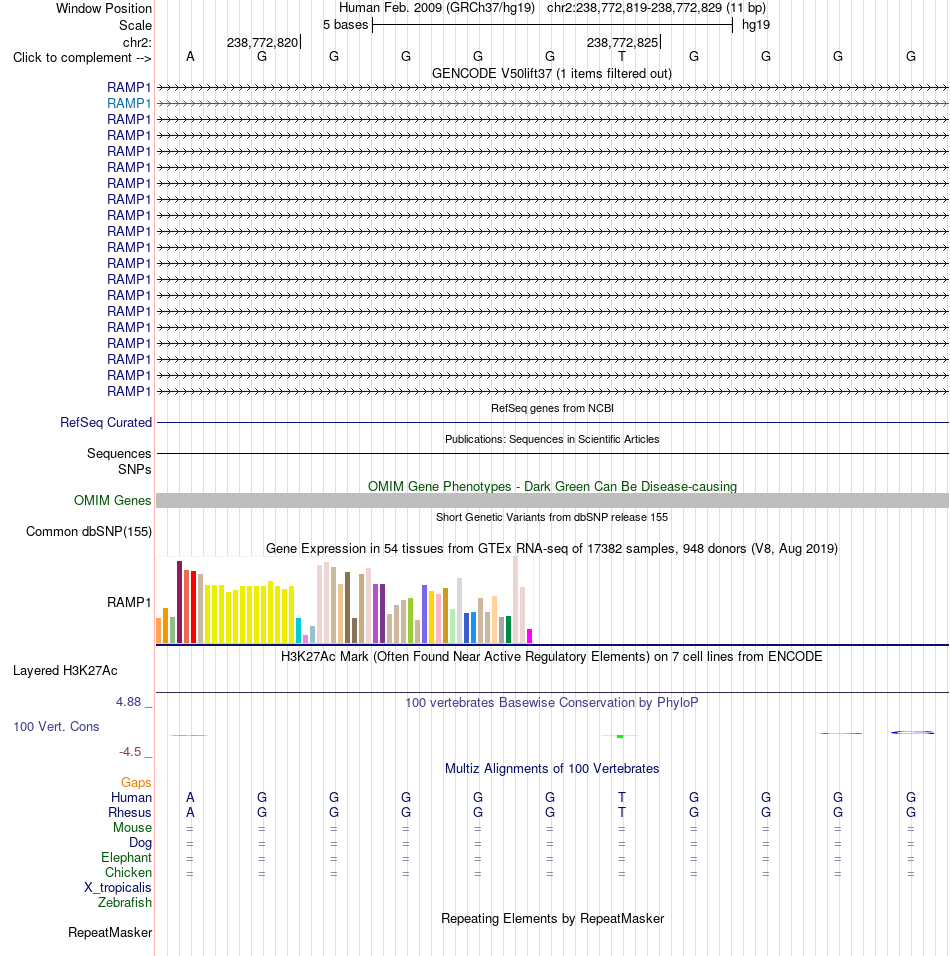Click the Chicken species label

128,873
